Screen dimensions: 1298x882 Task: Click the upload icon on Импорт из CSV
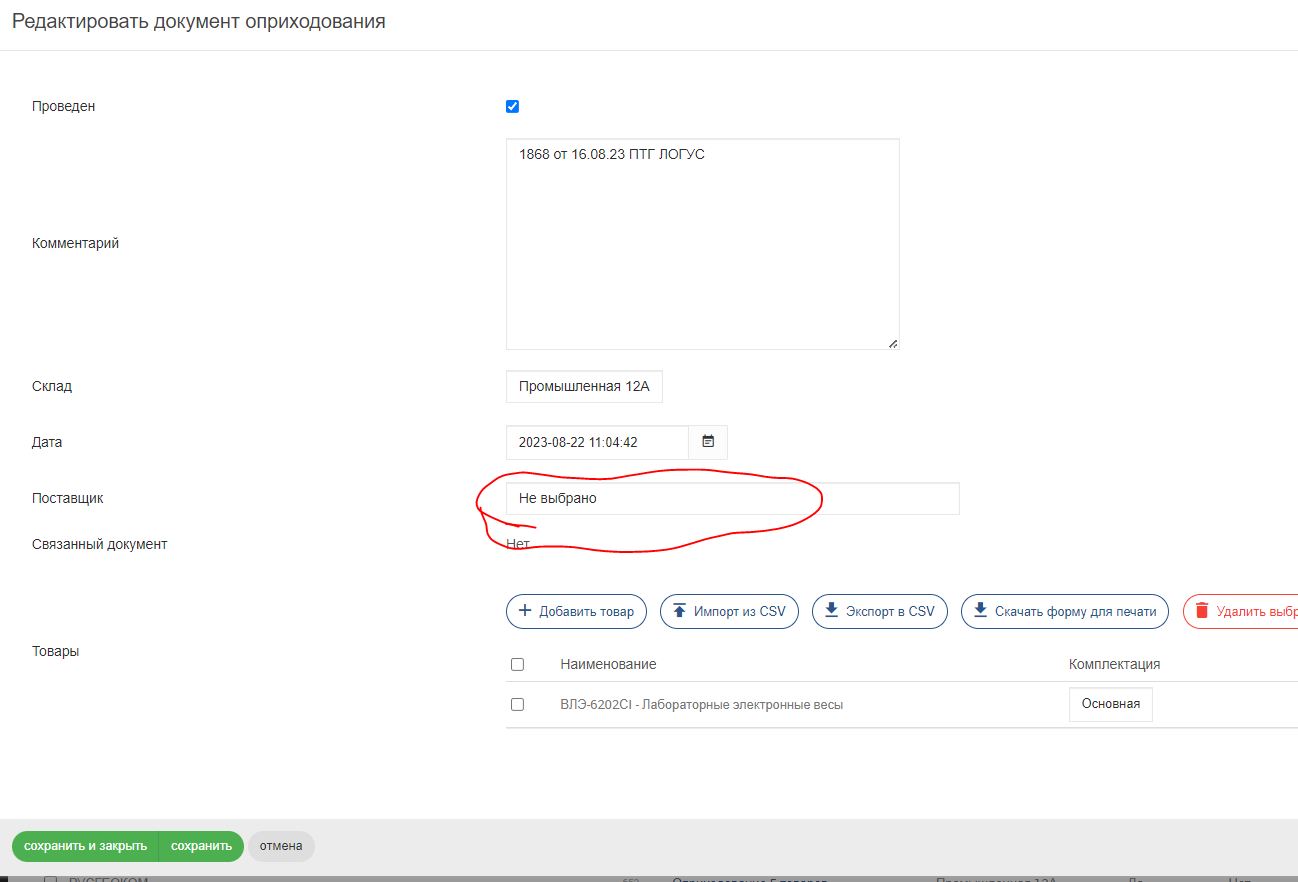tap(679, 611)
